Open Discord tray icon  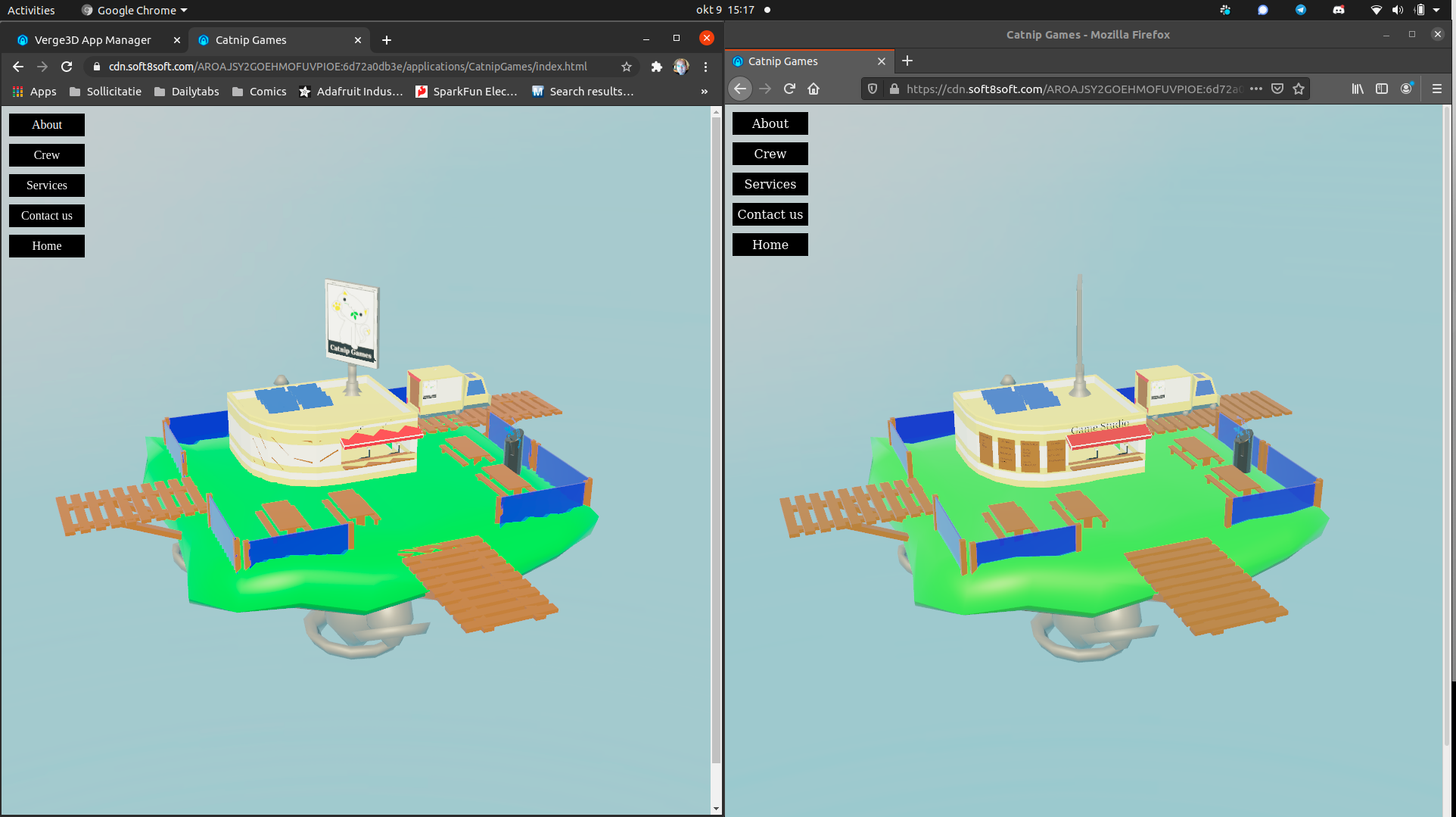(1339, 10)
